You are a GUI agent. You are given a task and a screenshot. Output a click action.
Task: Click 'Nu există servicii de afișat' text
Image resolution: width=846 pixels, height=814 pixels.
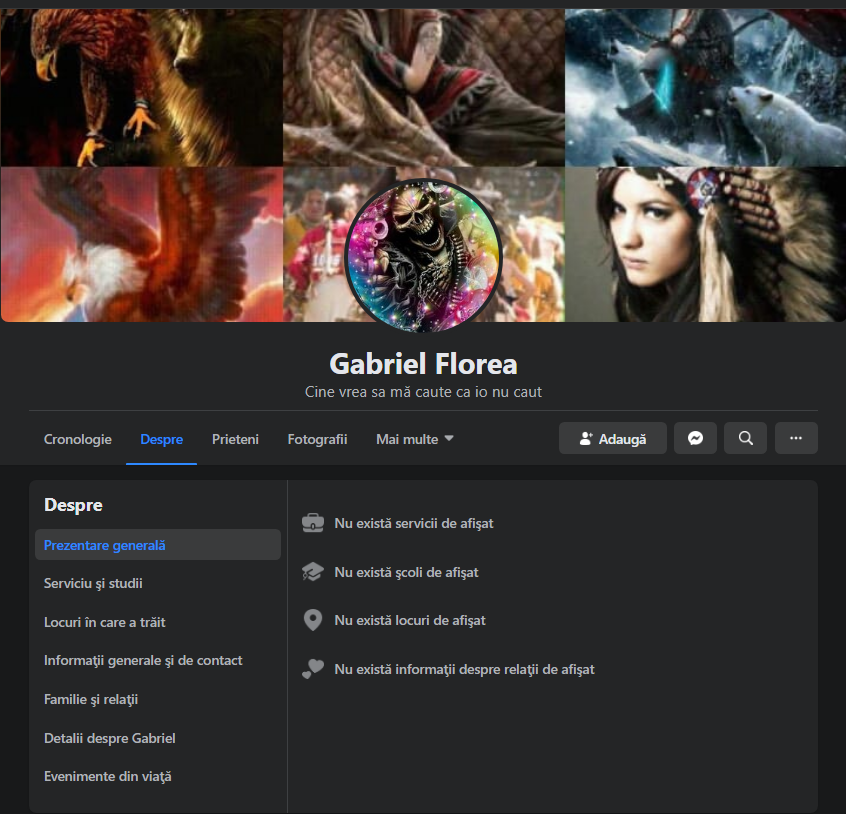414,523
